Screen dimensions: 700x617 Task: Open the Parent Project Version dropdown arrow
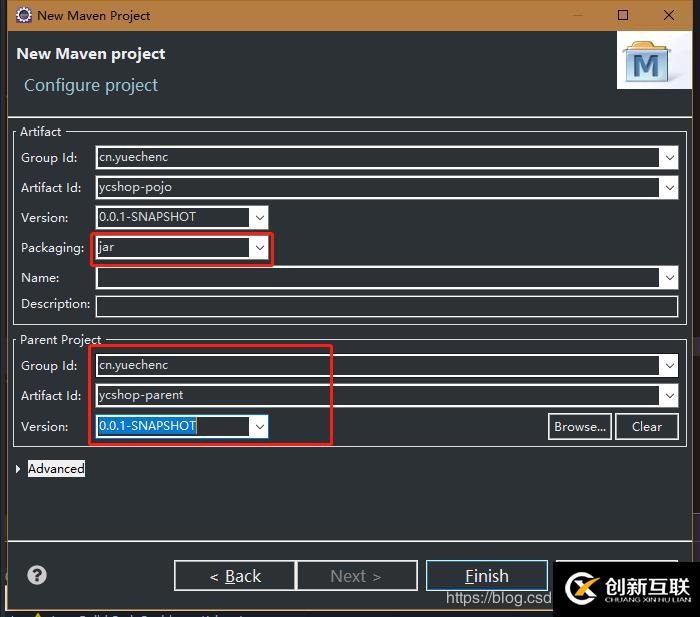click(x=259, y=426)
